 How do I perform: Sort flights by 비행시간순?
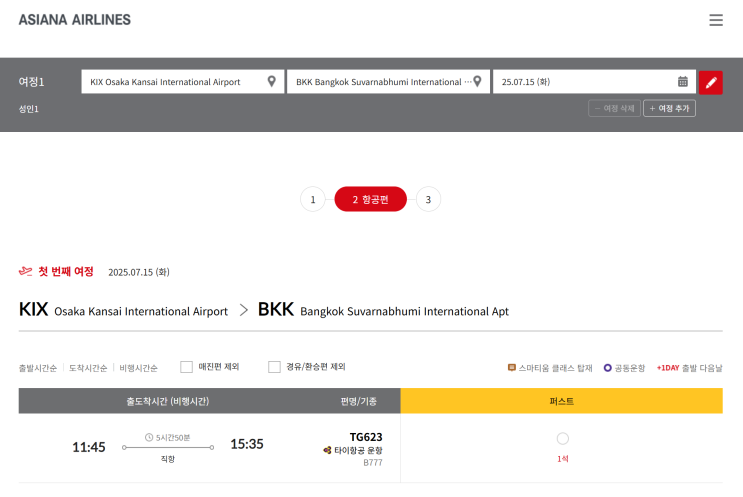pyautogui.click(x=138, y=368)
